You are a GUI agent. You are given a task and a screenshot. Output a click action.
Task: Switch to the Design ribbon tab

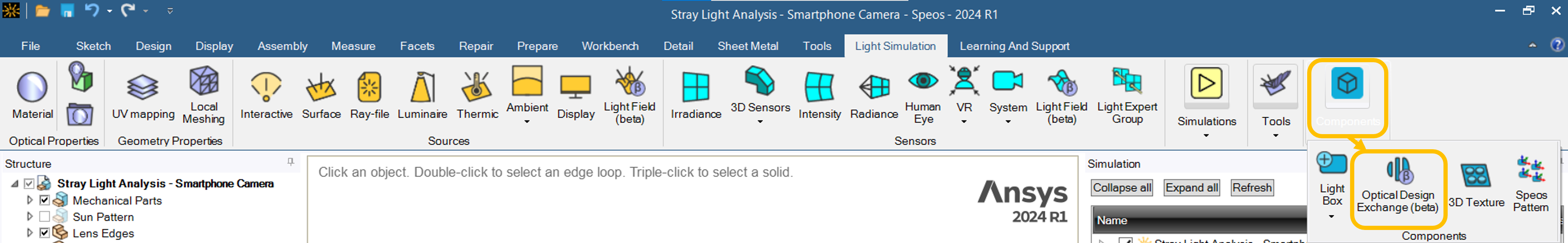(x=154, y=46)
